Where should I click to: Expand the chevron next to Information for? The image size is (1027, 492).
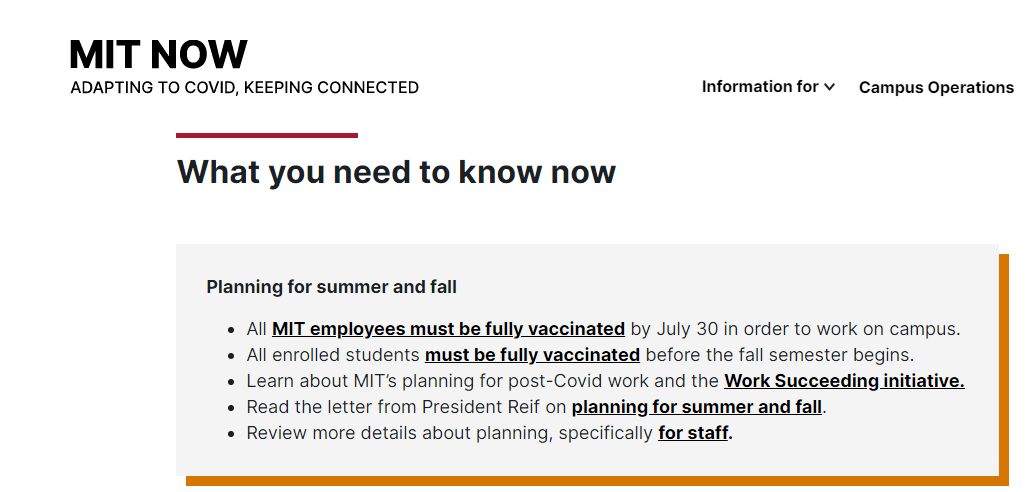829,87
